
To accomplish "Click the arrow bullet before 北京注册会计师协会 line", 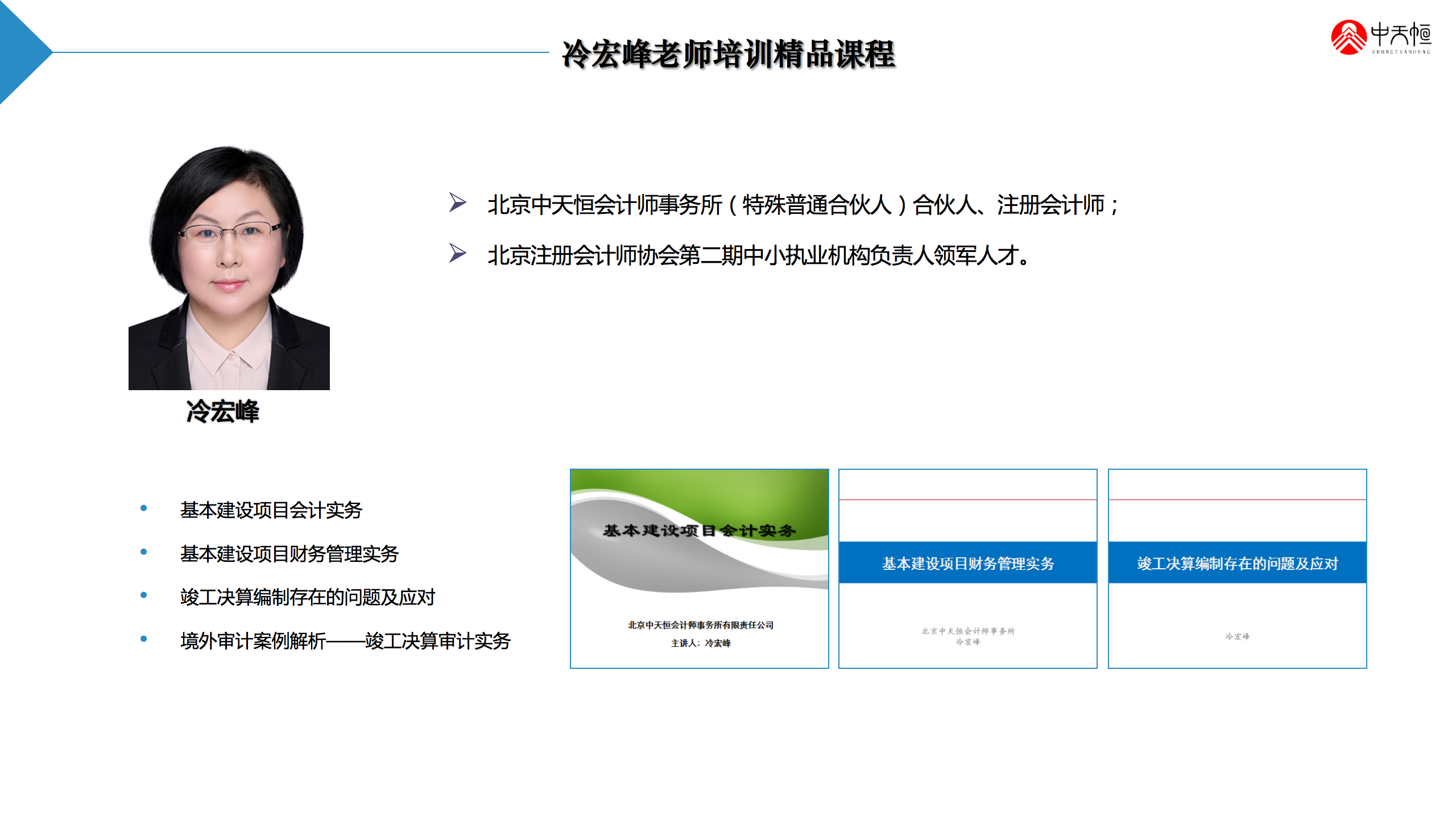I will click(x=457, y=253).
